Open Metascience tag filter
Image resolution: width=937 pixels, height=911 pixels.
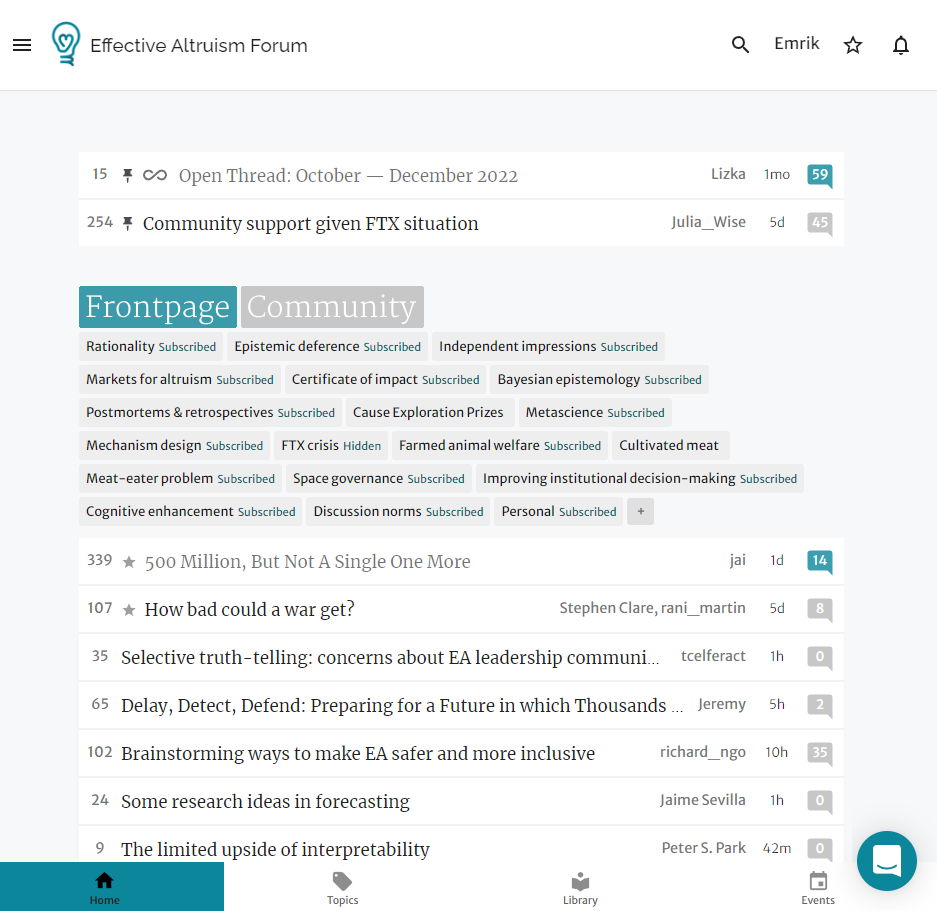[x=595, y=412]
